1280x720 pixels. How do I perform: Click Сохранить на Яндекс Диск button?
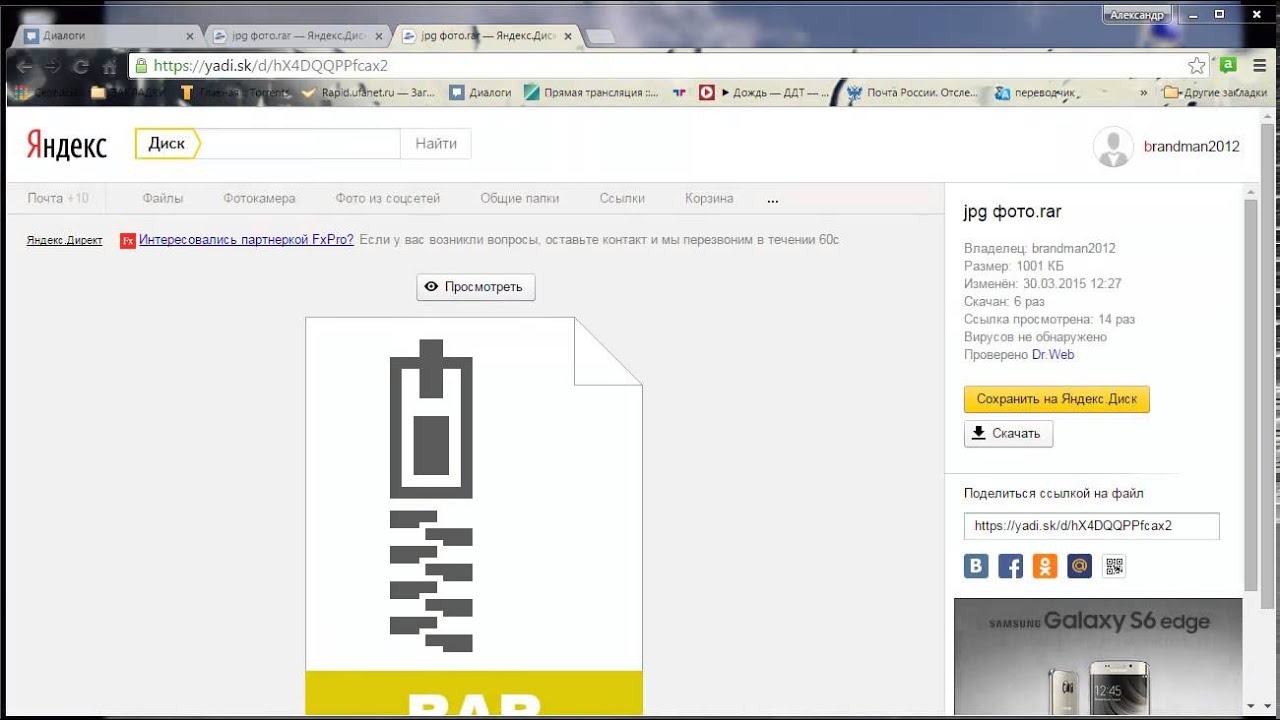(1057, 399)
